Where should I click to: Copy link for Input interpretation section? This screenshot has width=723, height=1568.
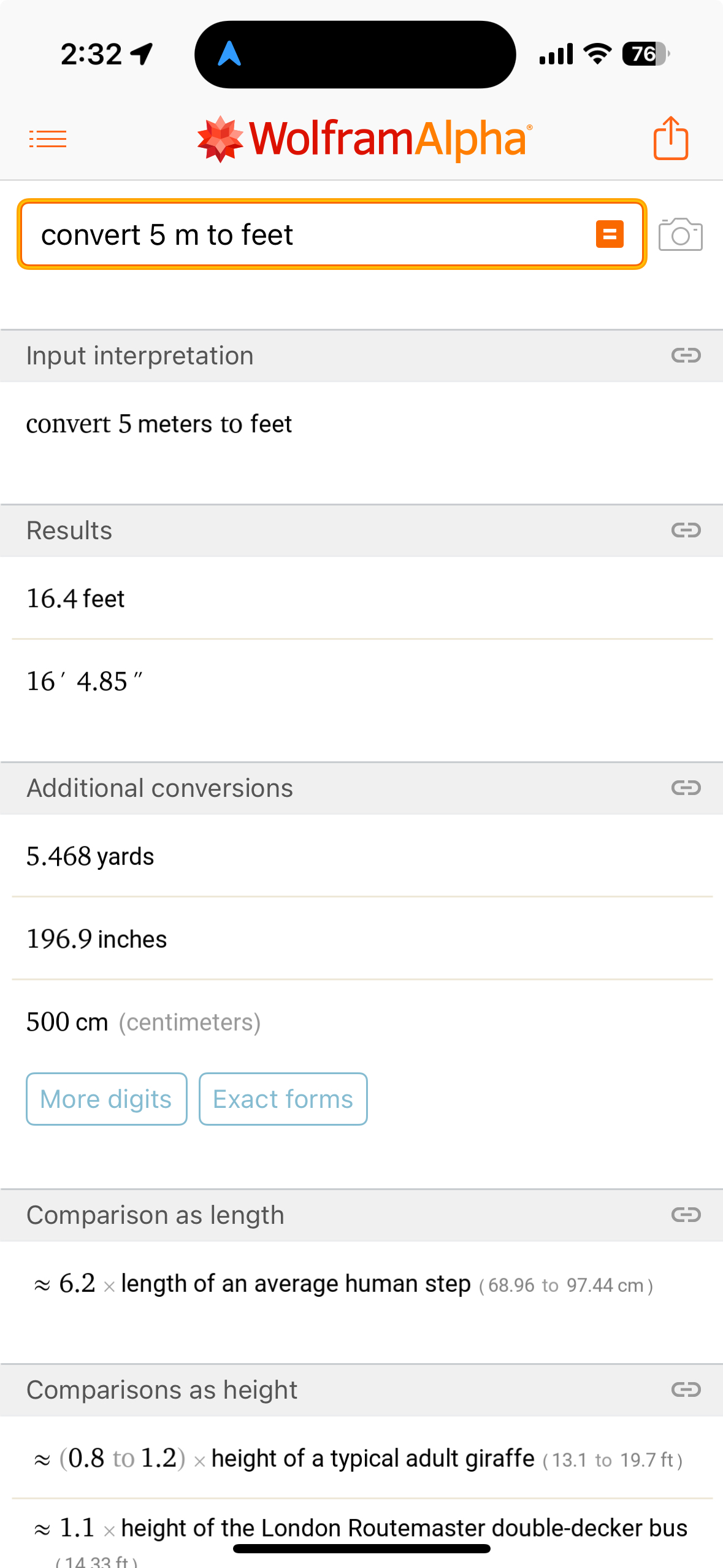tap(686, 355)
